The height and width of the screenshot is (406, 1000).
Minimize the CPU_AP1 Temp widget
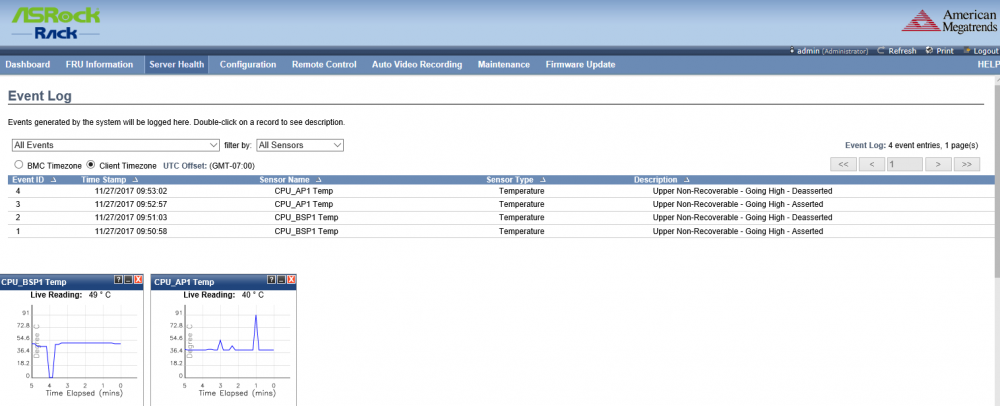tap(281, 280)
